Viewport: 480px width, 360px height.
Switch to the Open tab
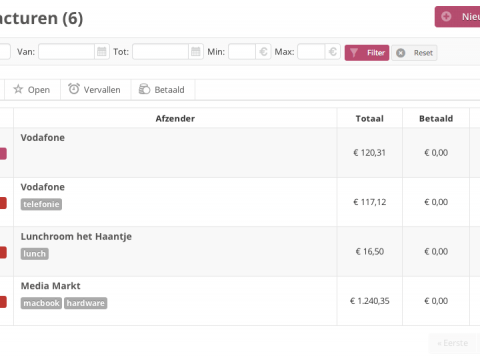pos(32,90)
